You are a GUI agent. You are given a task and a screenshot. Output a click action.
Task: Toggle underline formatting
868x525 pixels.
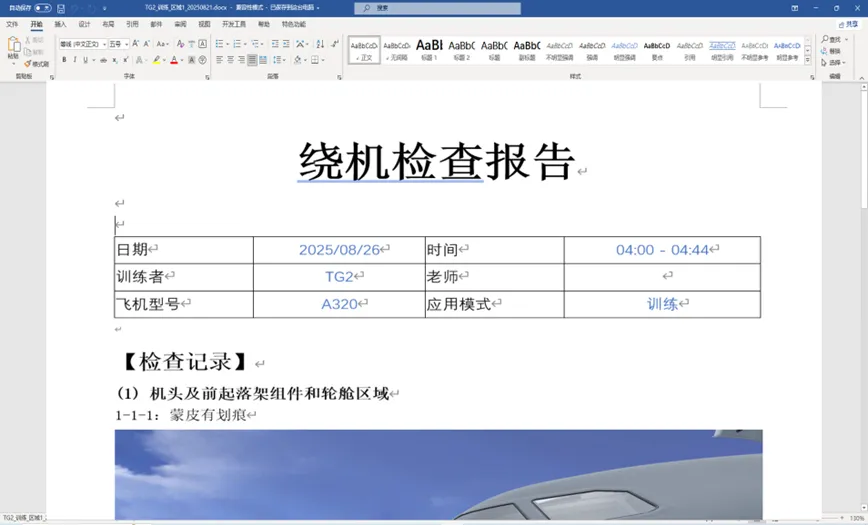(x=87, y=60)
